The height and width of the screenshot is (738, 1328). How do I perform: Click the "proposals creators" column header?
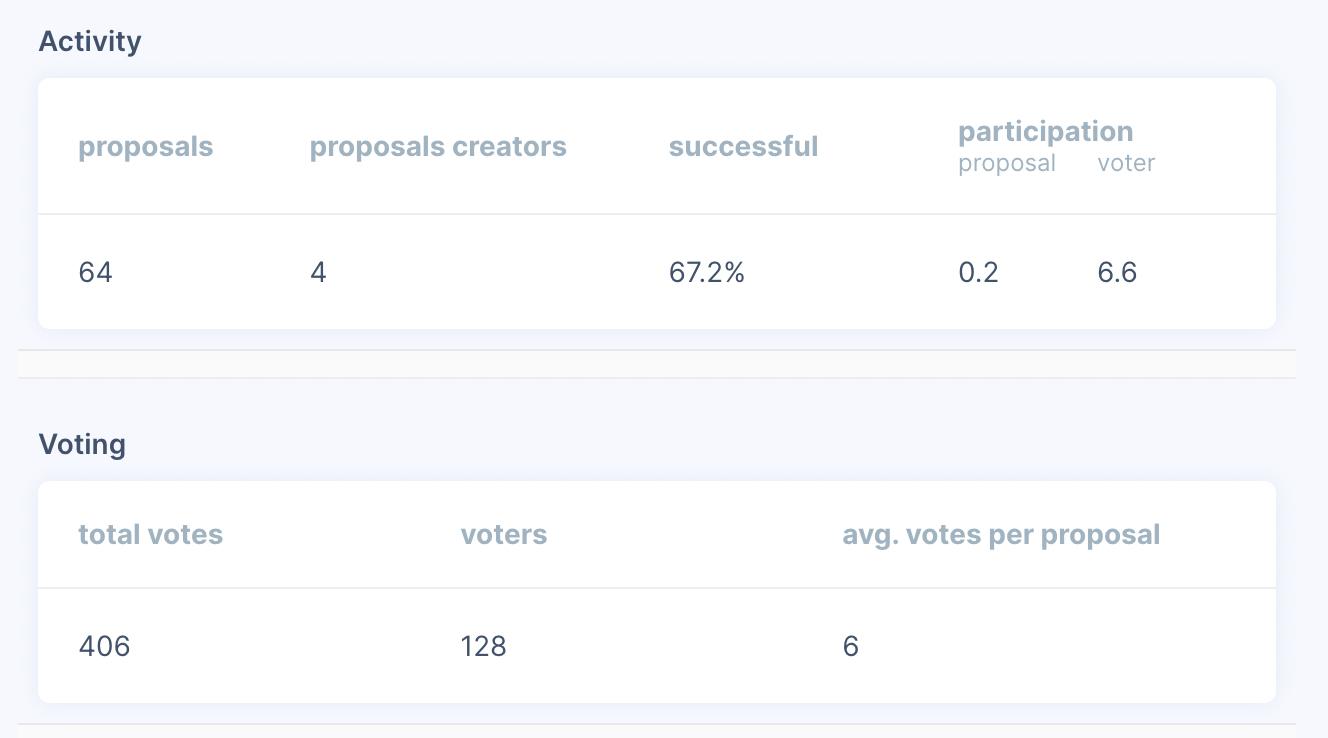[438, 147]
